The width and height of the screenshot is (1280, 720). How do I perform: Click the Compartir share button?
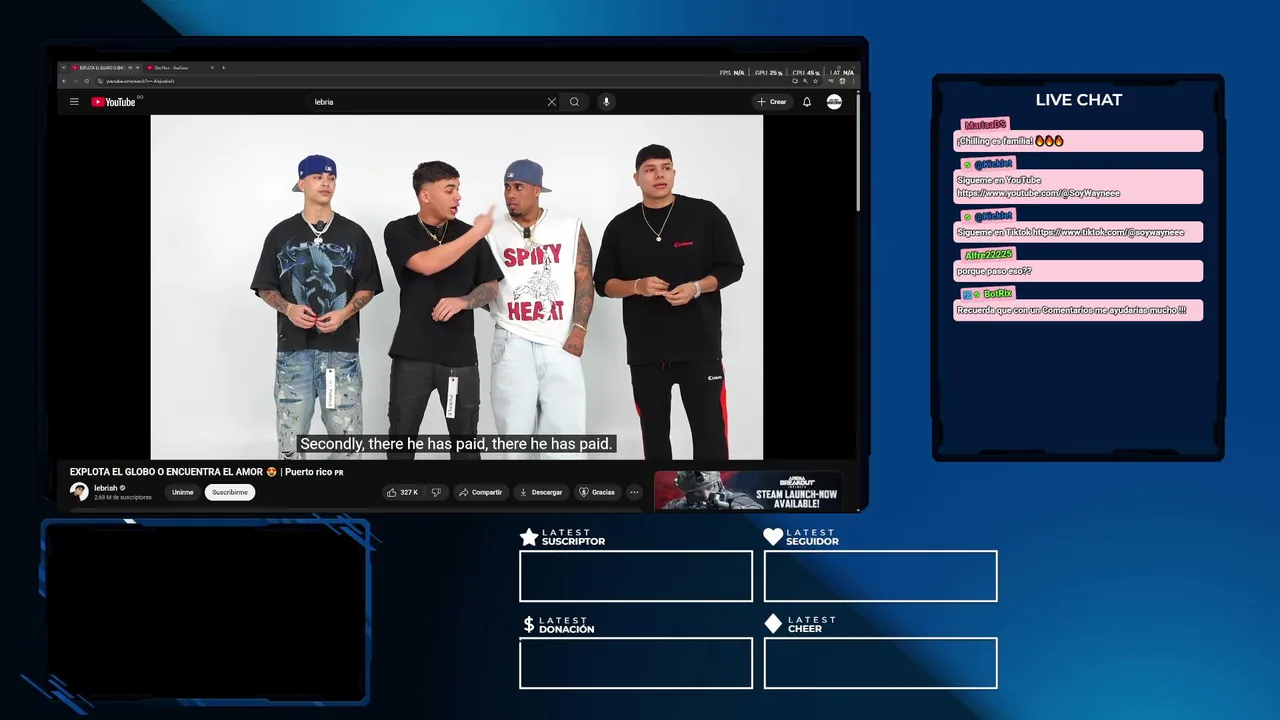tap(480, 492)
